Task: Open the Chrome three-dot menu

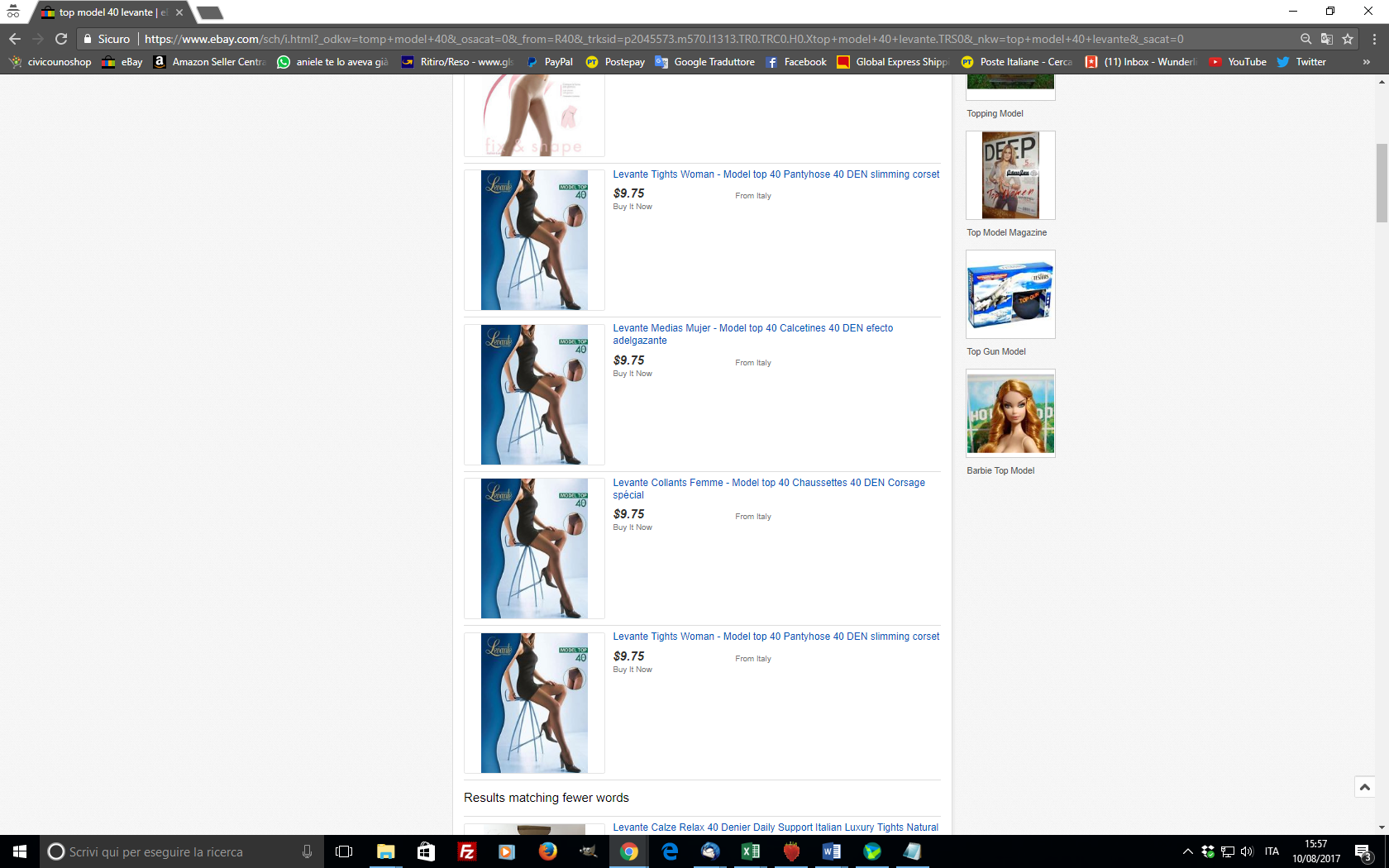Action: pyautogui.click(x=1374, y=39)
